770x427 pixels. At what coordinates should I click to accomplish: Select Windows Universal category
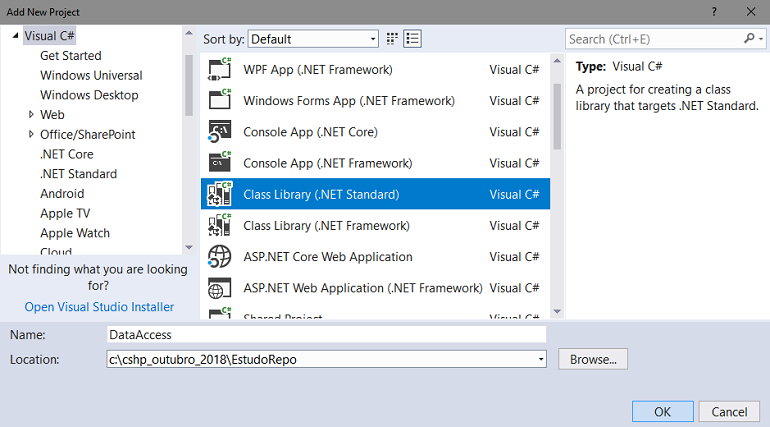(x=91, y=75)
